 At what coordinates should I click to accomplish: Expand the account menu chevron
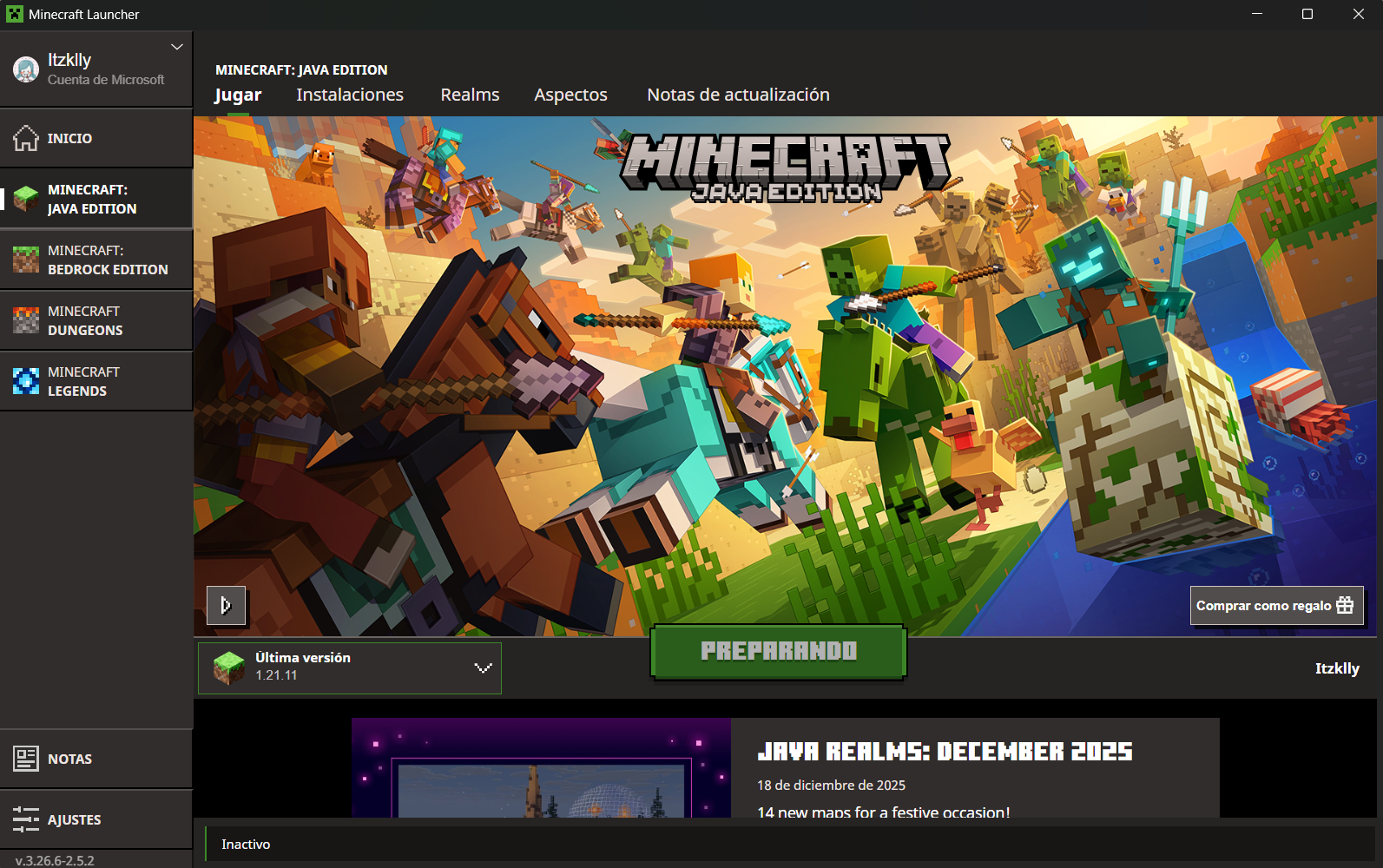point(177,47)
